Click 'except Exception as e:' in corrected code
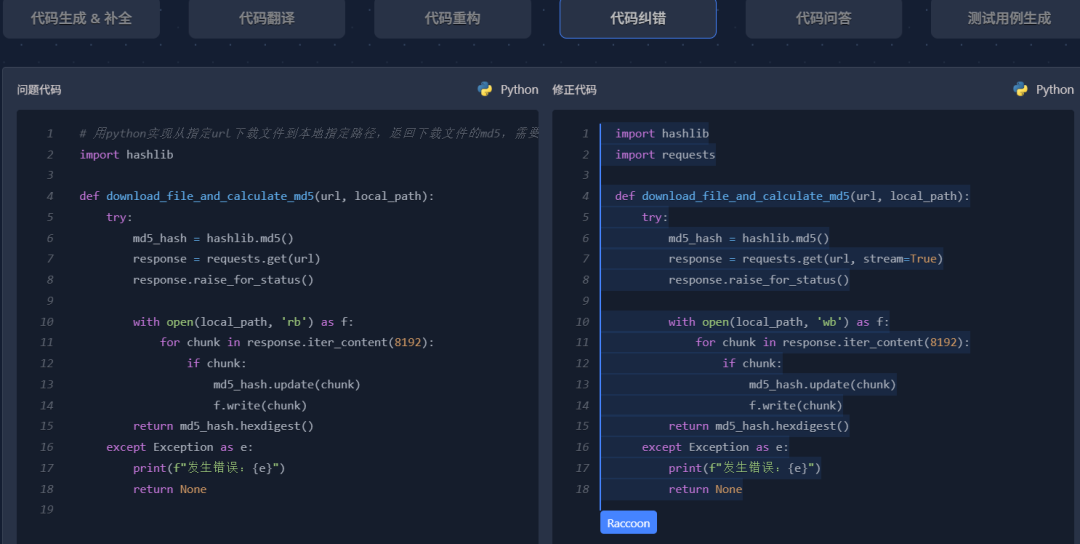 (x=715, y=447)
